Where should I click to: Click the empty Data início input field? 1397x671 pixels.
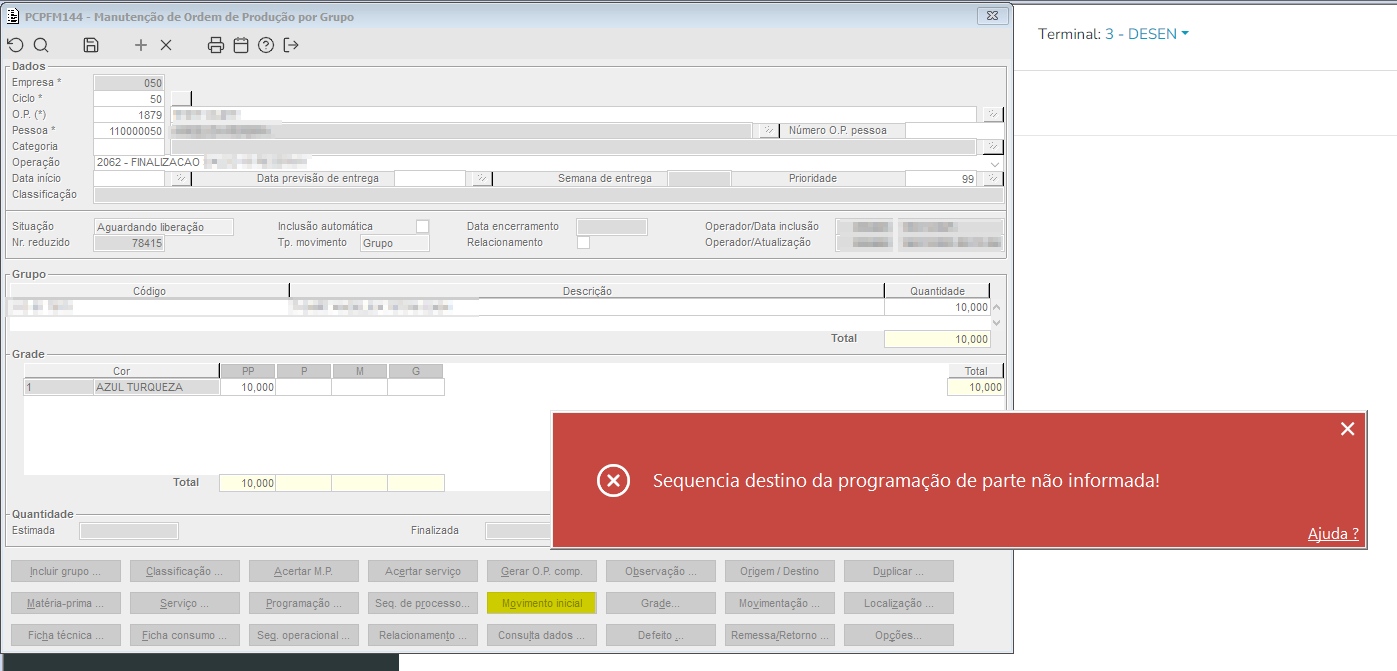point(131,178)
